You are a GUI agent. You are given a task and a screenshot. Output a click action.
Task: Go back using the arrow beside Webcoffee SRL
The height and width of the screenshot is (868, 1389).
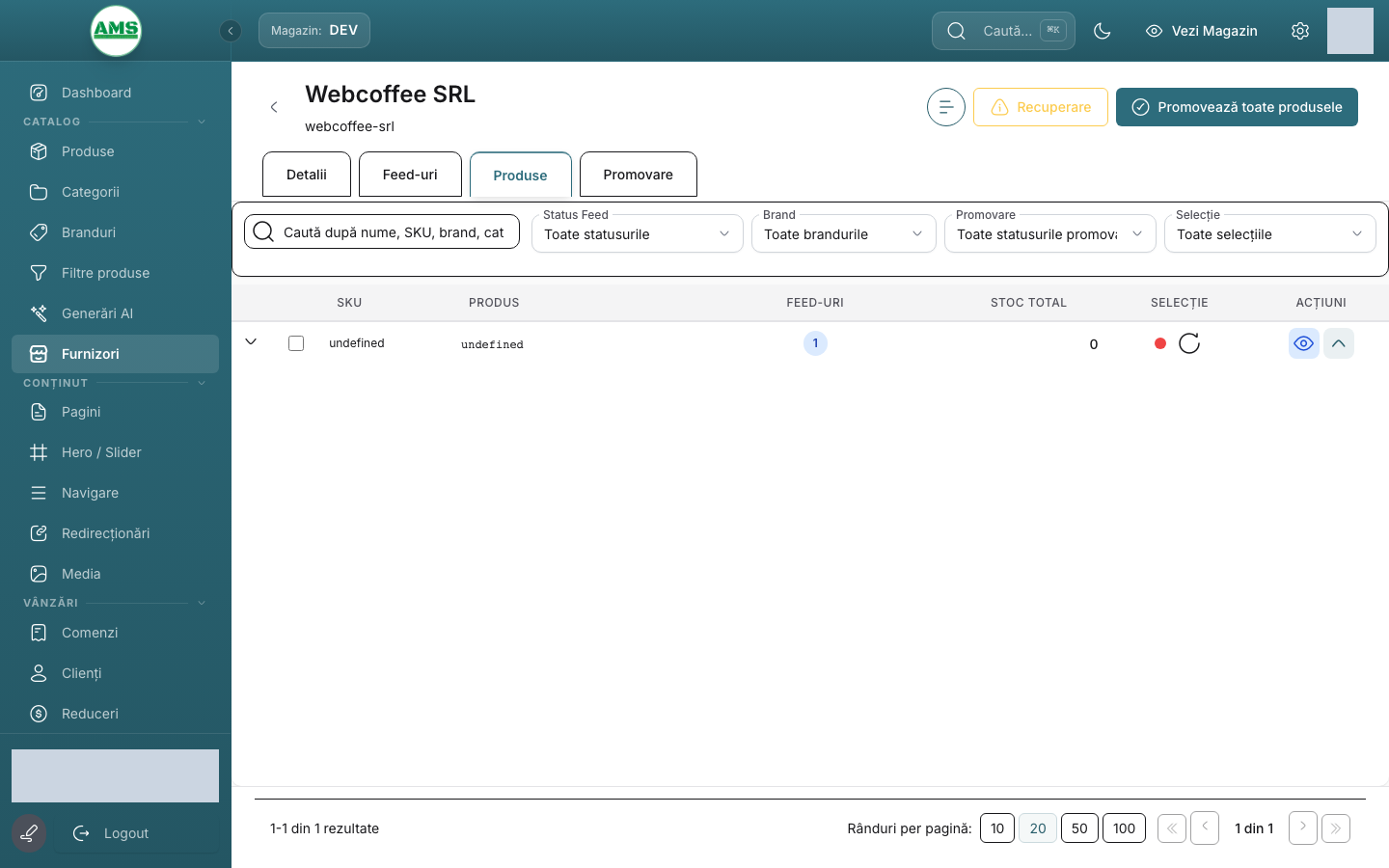(274, 107)
